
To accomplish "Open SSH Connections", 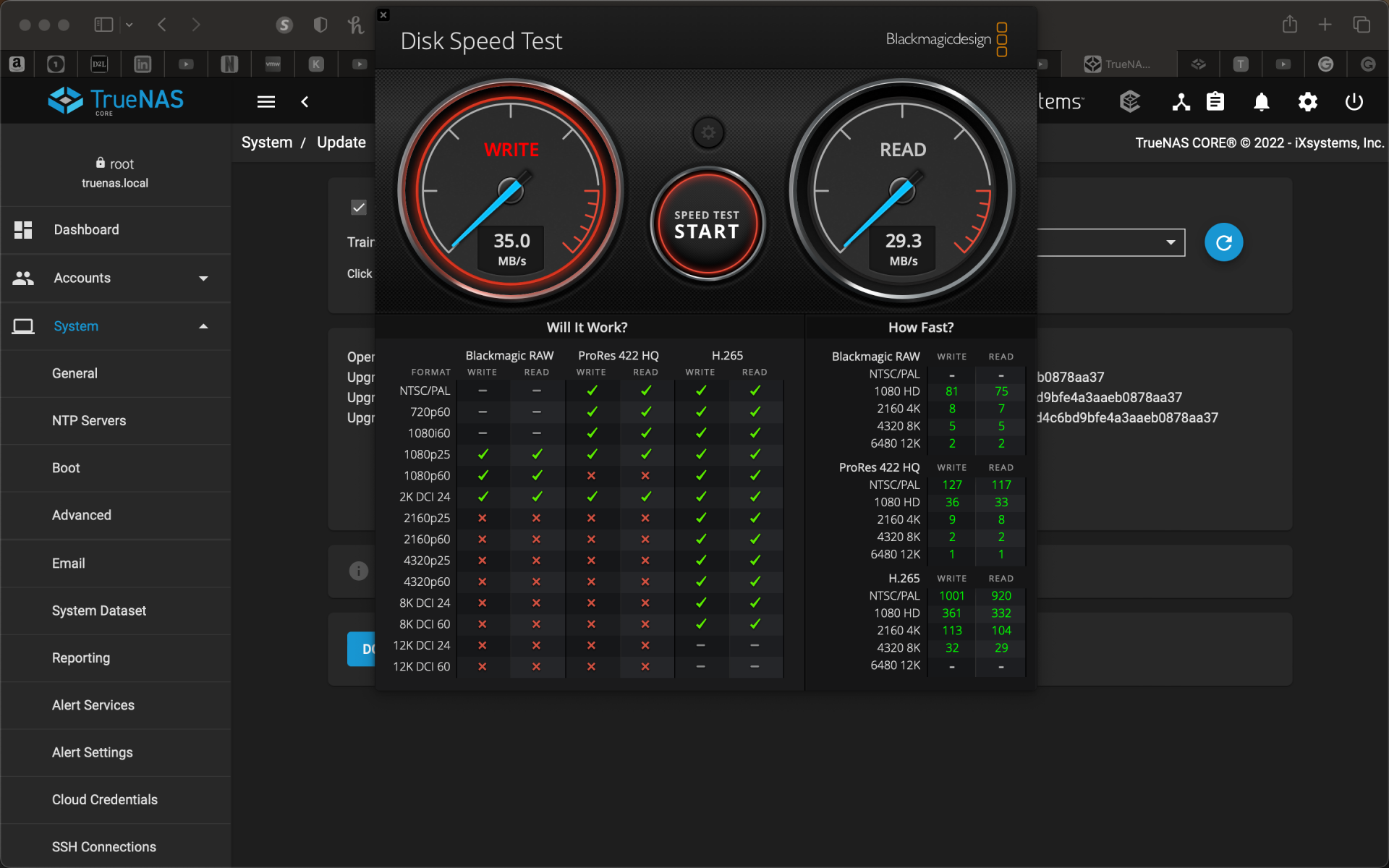I will pos(116,846).
